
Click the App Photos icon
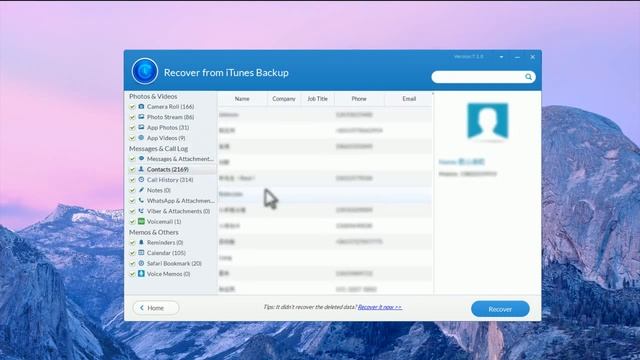141,127
